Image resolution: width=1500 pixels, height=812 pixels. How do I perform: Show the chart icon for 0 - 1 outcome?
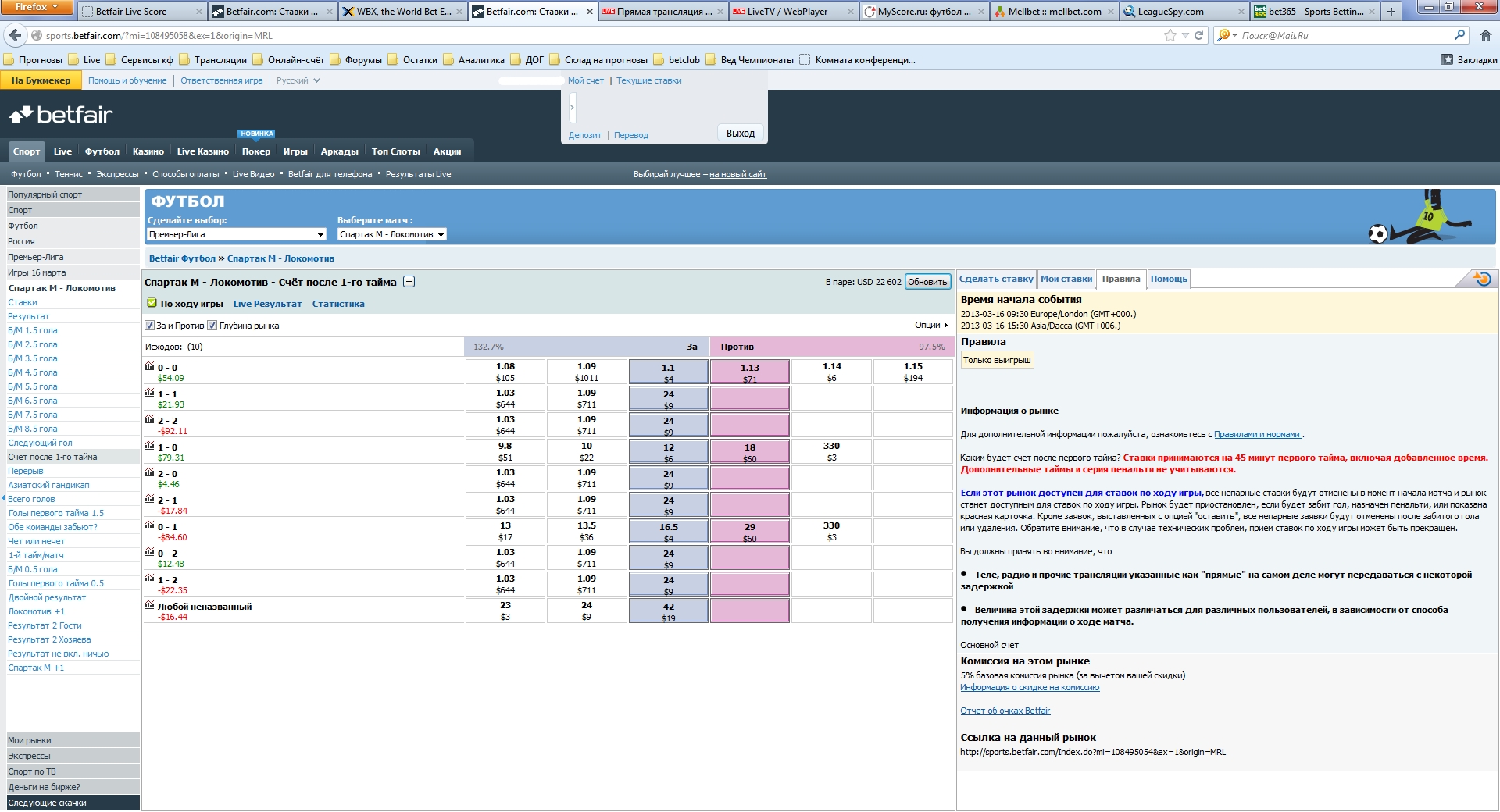click(149, 525)
